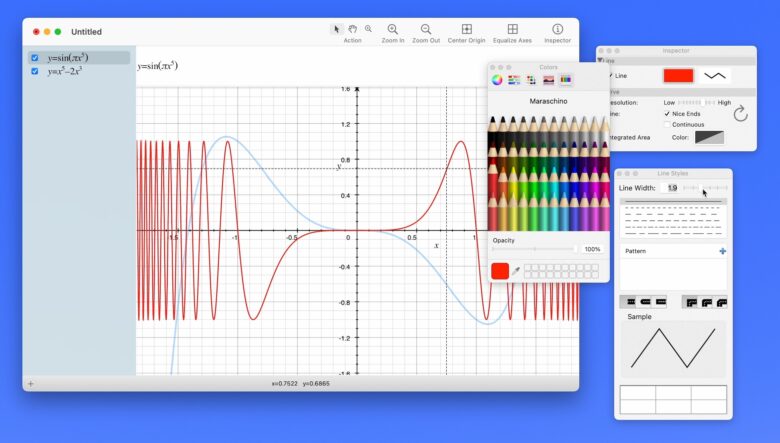This screenshot has width=780, height=443.
Task: Switch to color sliders tab in Colors
Action: [514, 80]
